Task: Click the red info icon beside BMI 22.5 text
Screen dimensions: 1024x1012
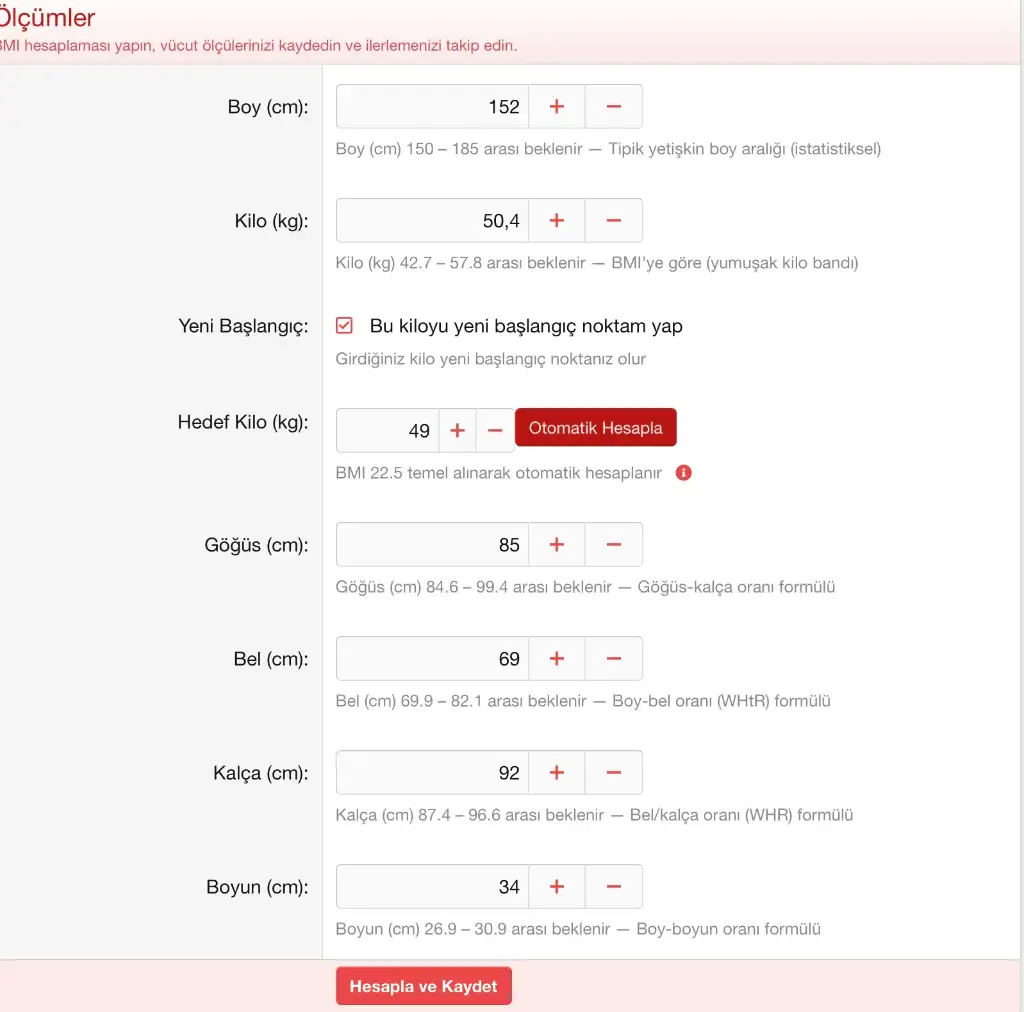Action: click(x=684, y=473)
